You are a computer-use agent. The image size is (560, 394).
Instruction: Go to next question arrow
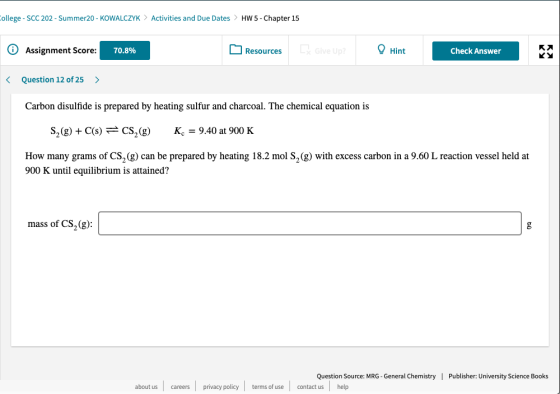[97, 80]
